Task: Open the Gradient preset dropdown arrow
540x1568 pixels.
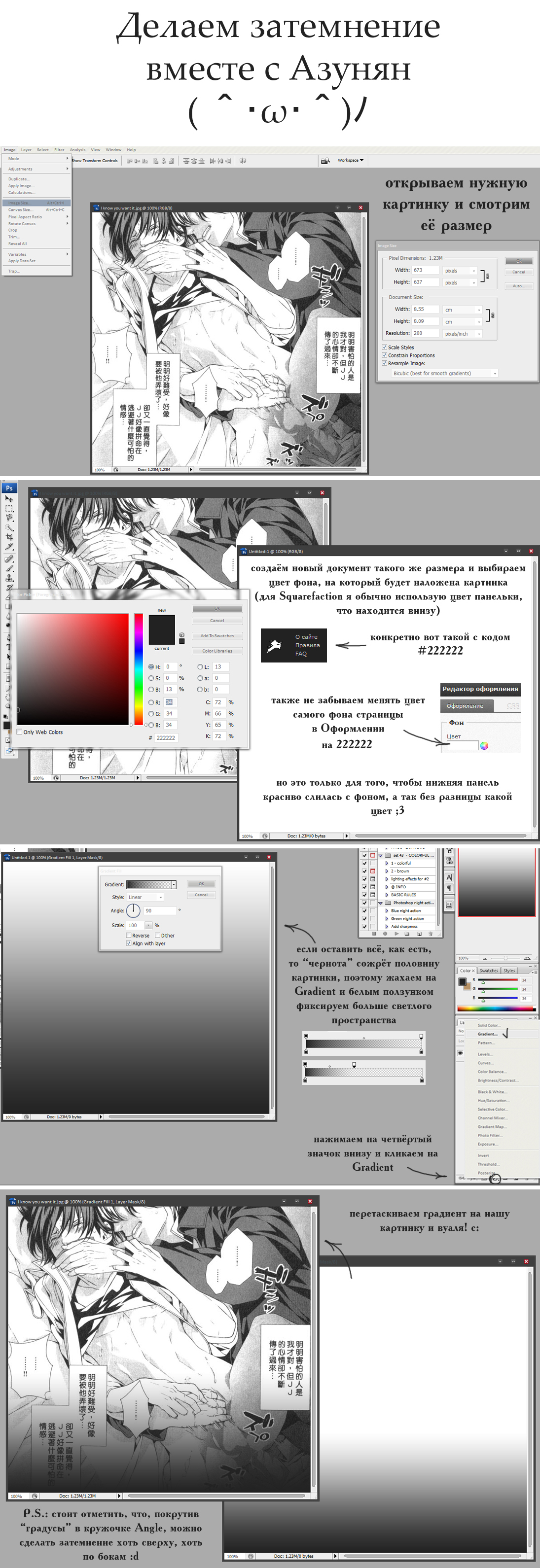Action: pos(174,884)
